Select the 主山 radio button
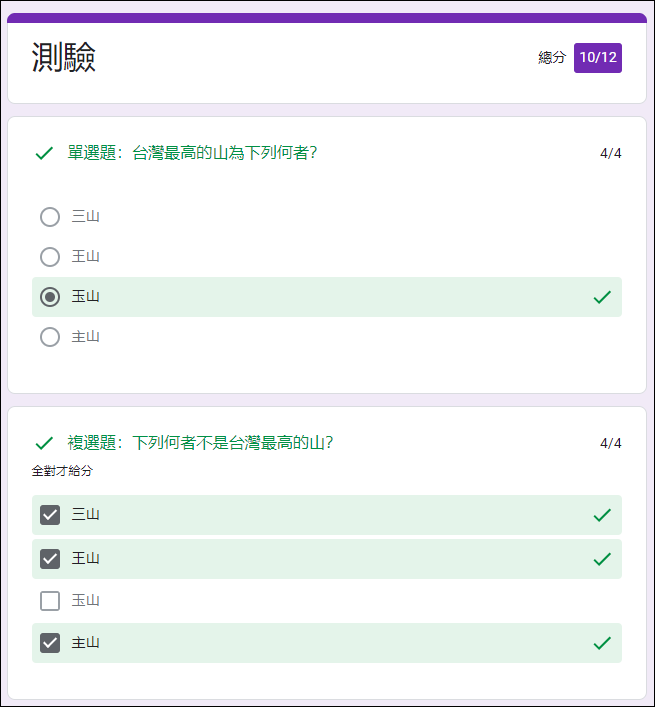 (50, 337)
